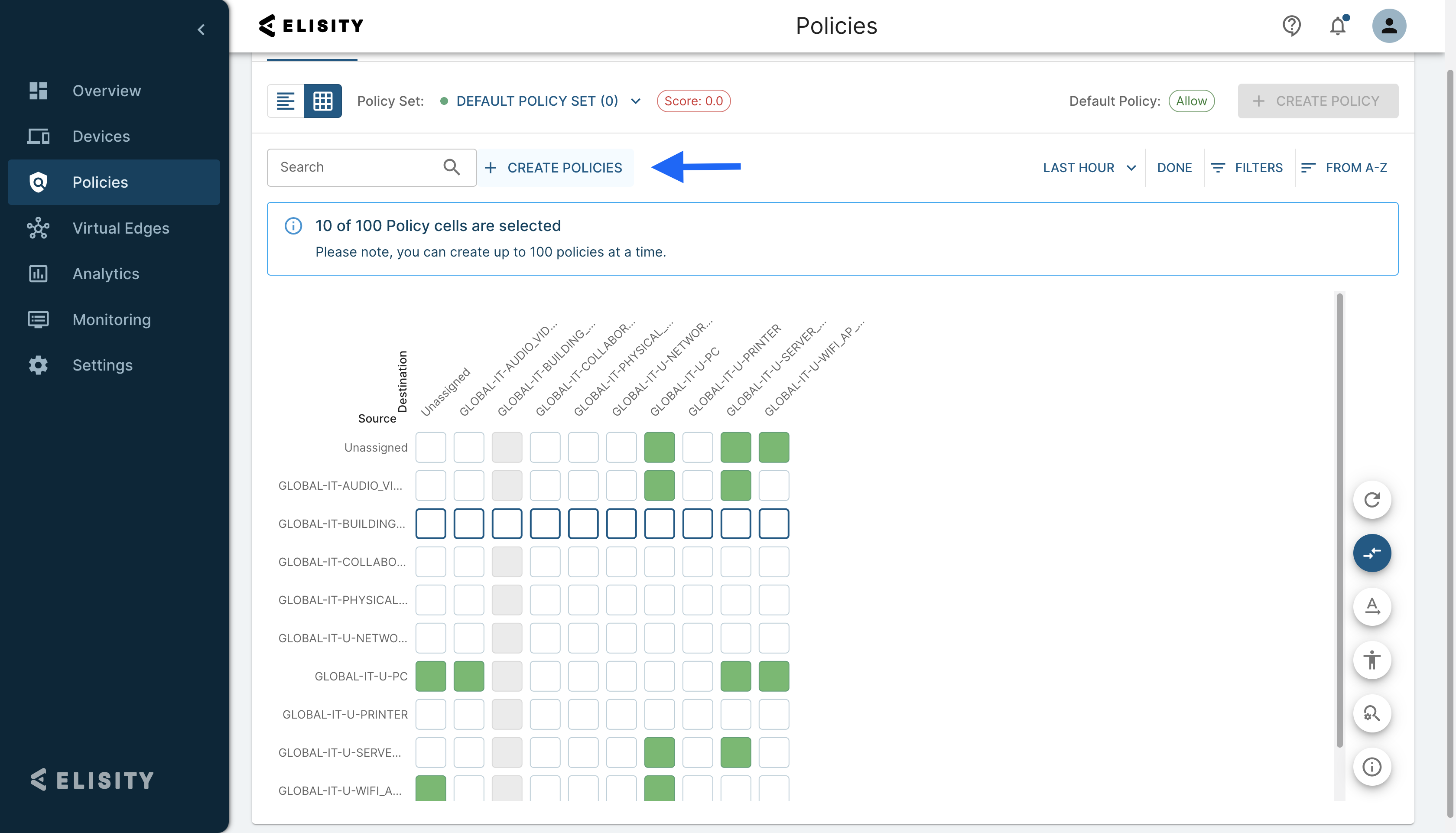
Task: Select green GLOBAL-IT-U-SERVE to GLOBAL-IT-U-PC cell
Action: tap(660, 752)
